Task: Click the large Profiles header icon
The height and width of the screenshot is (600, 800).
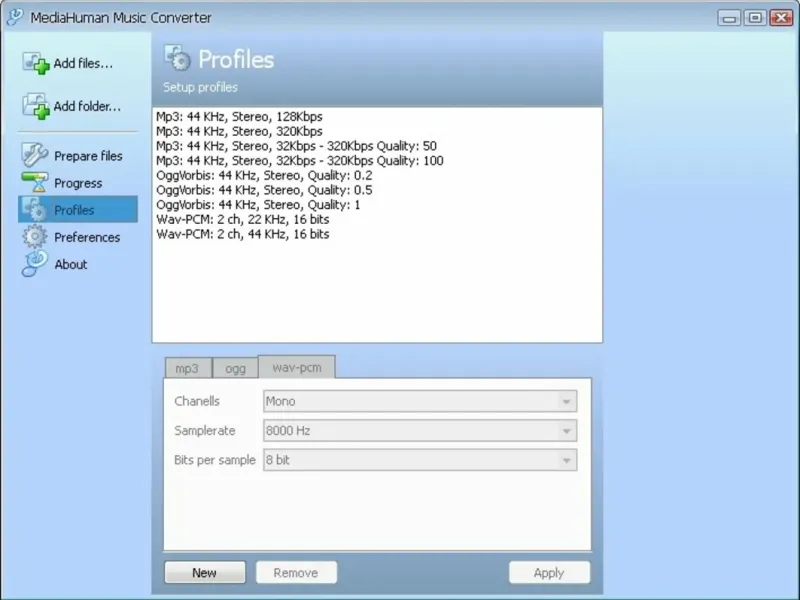Action: coord(178,58)
